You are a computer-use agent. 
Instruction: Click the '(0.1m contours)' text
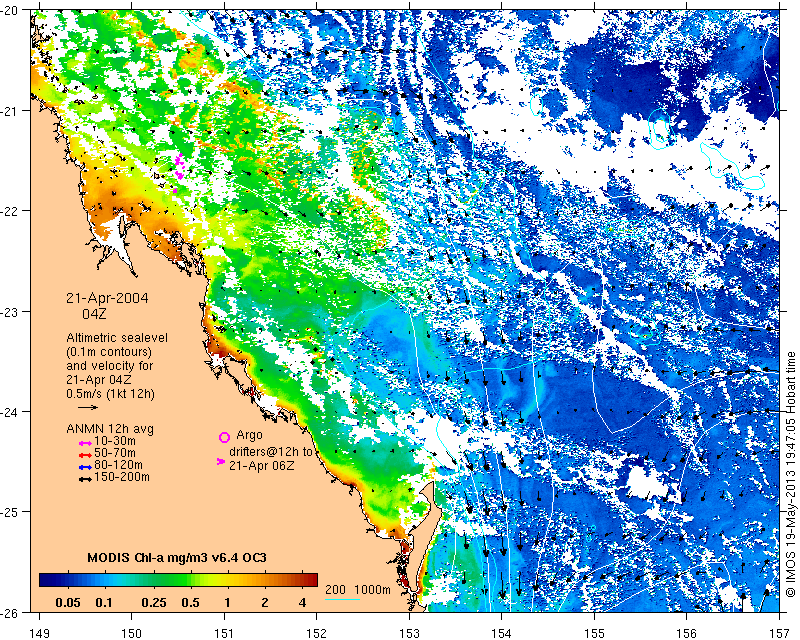coord(109,352)
